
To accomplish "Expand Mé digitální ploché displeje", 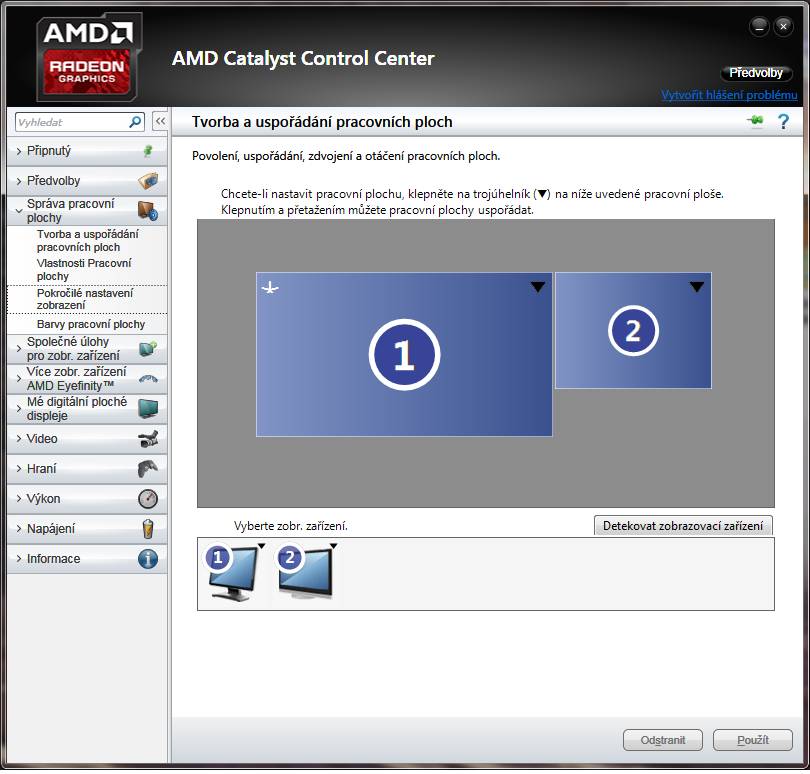I will point(19,409).
